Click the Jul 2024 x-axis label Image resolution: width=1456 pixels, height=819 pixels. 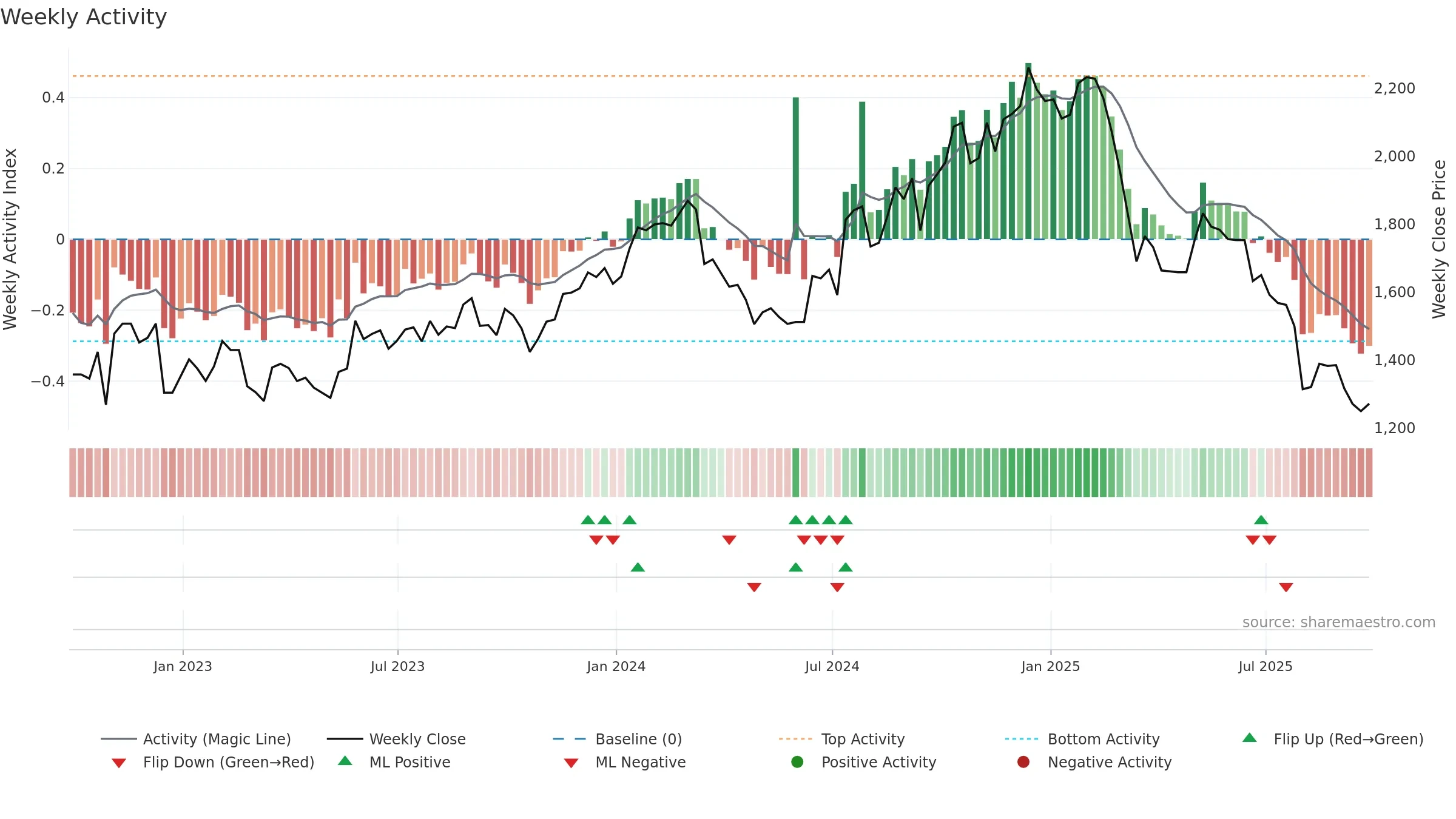832,667
